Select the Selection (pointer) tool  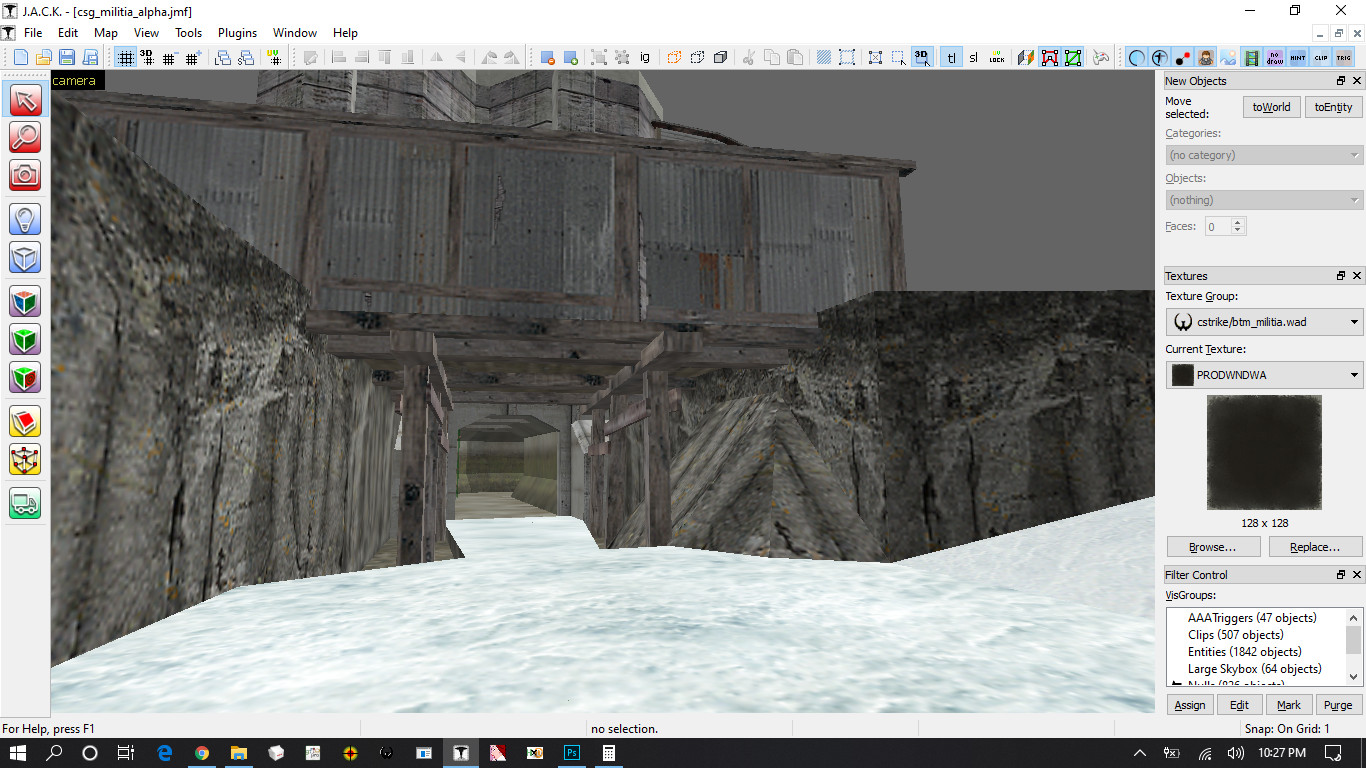[x=25, y=100]
